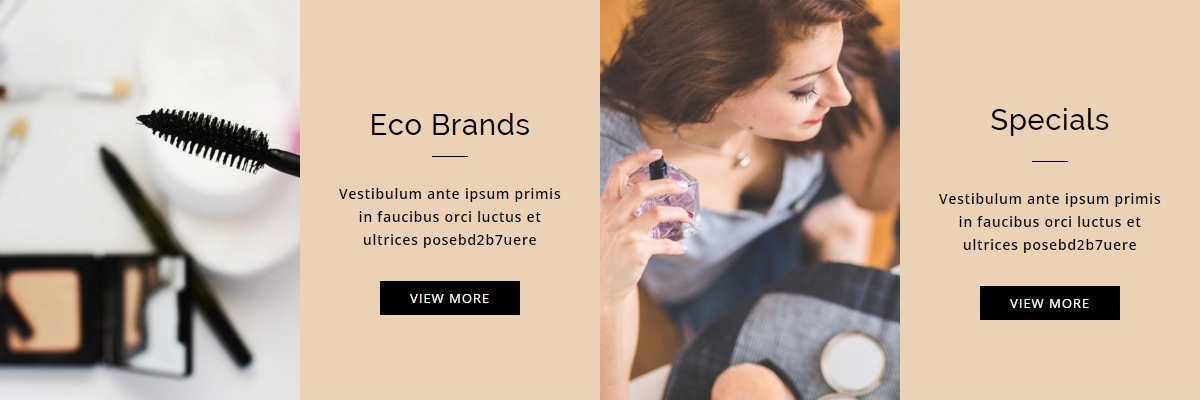Select the woman with perfume banner image
This screenshot has height=400, width=1200.
click(750, 200)
